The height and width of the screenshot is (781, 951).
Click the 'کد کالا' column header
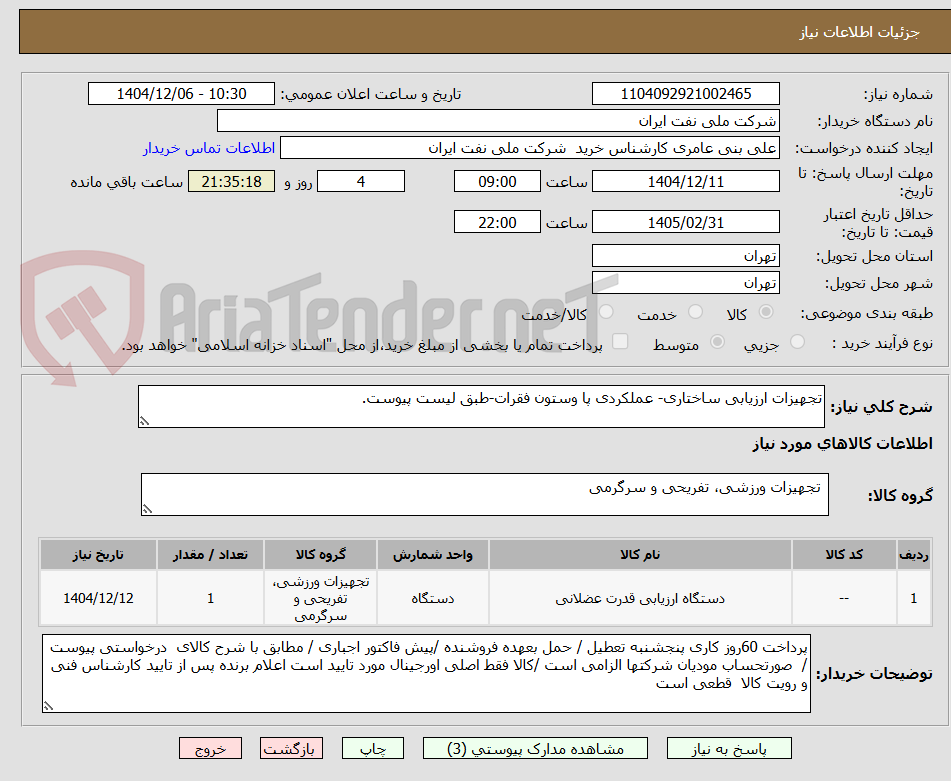pos(844,555)
